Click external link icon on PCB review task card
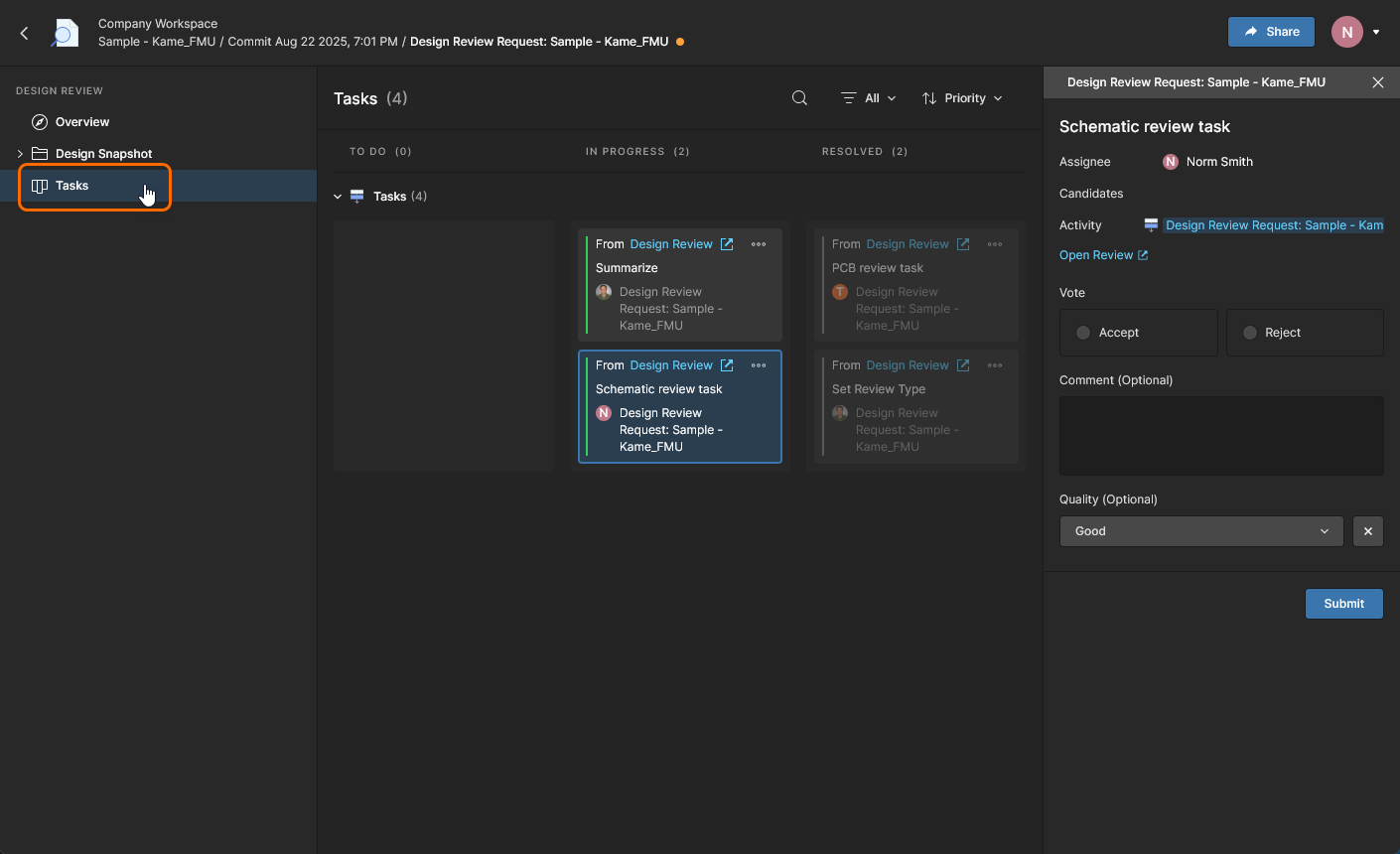The width and height of the screenshot is (1400, 854). pyautogui.click(x=963, y=244)
